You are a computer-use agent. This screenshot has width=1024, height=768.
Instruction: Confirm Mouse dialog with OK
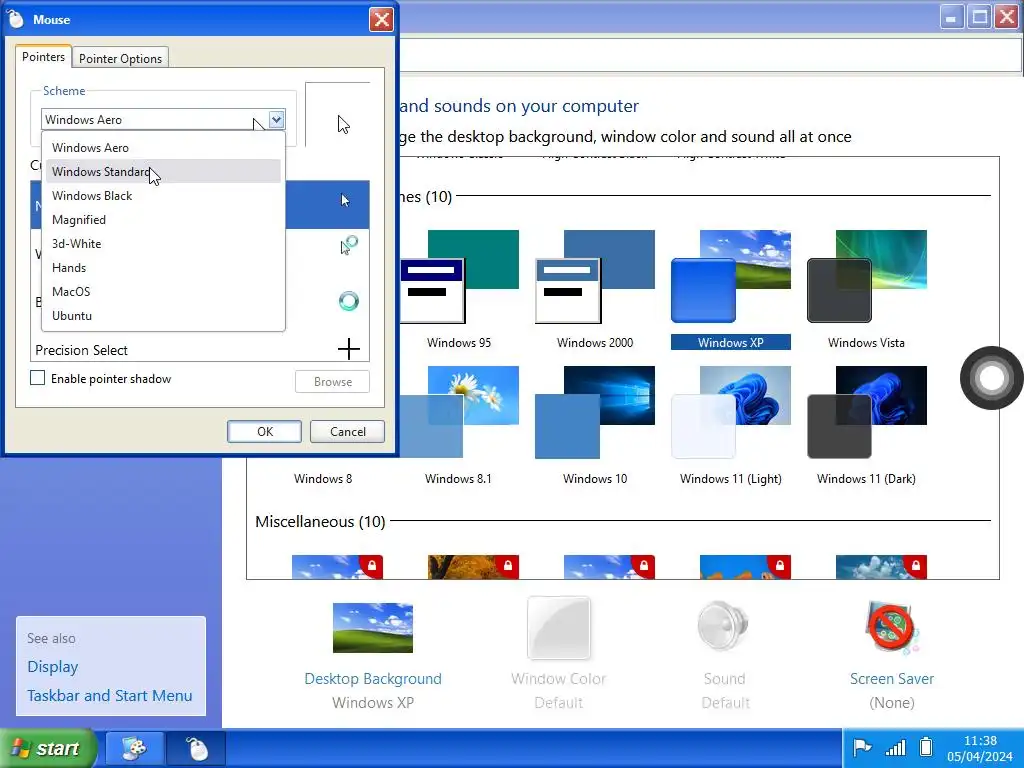264,432
